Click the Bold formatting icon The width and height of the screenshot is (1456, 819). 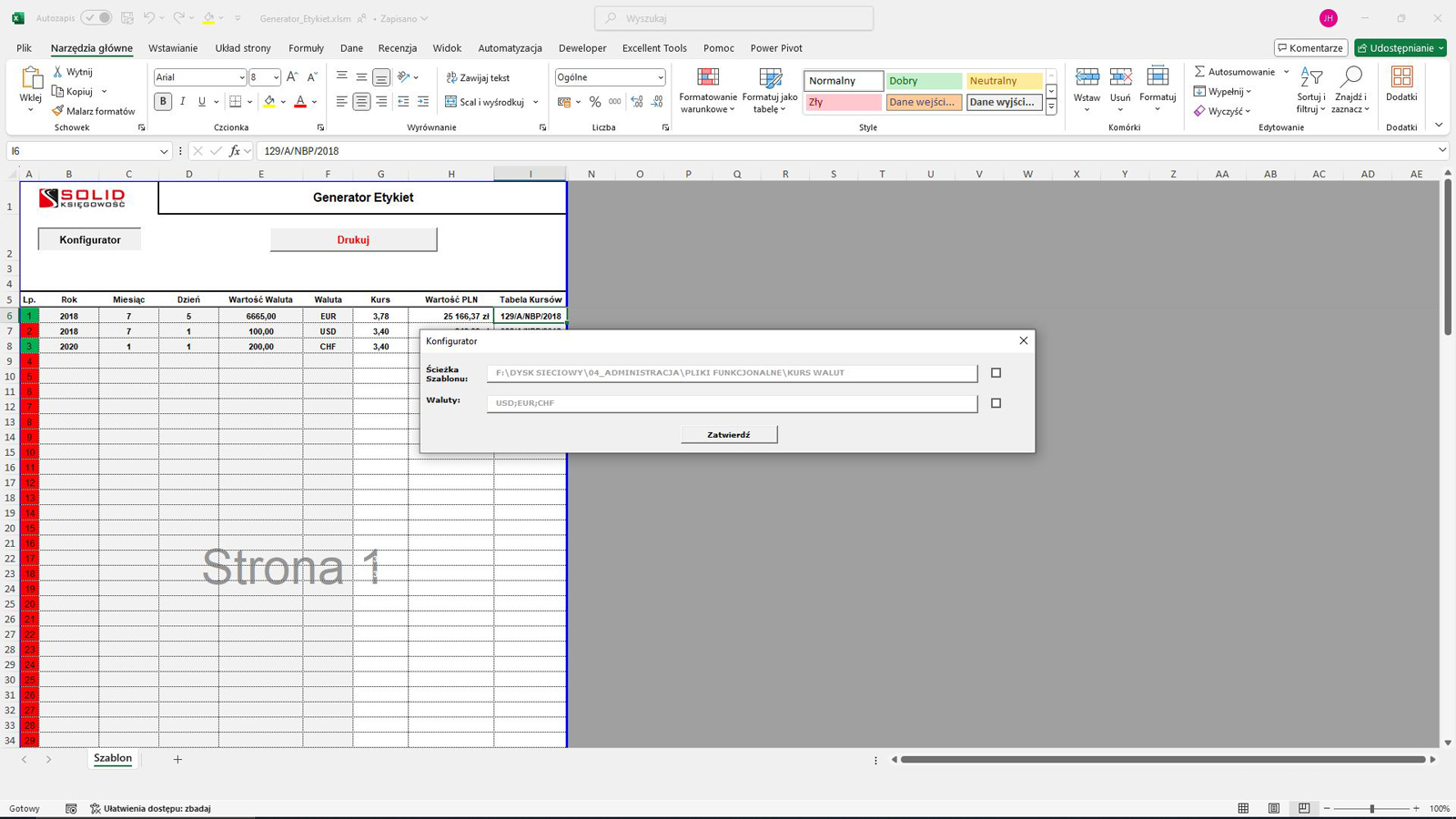[x=163, y=102]
